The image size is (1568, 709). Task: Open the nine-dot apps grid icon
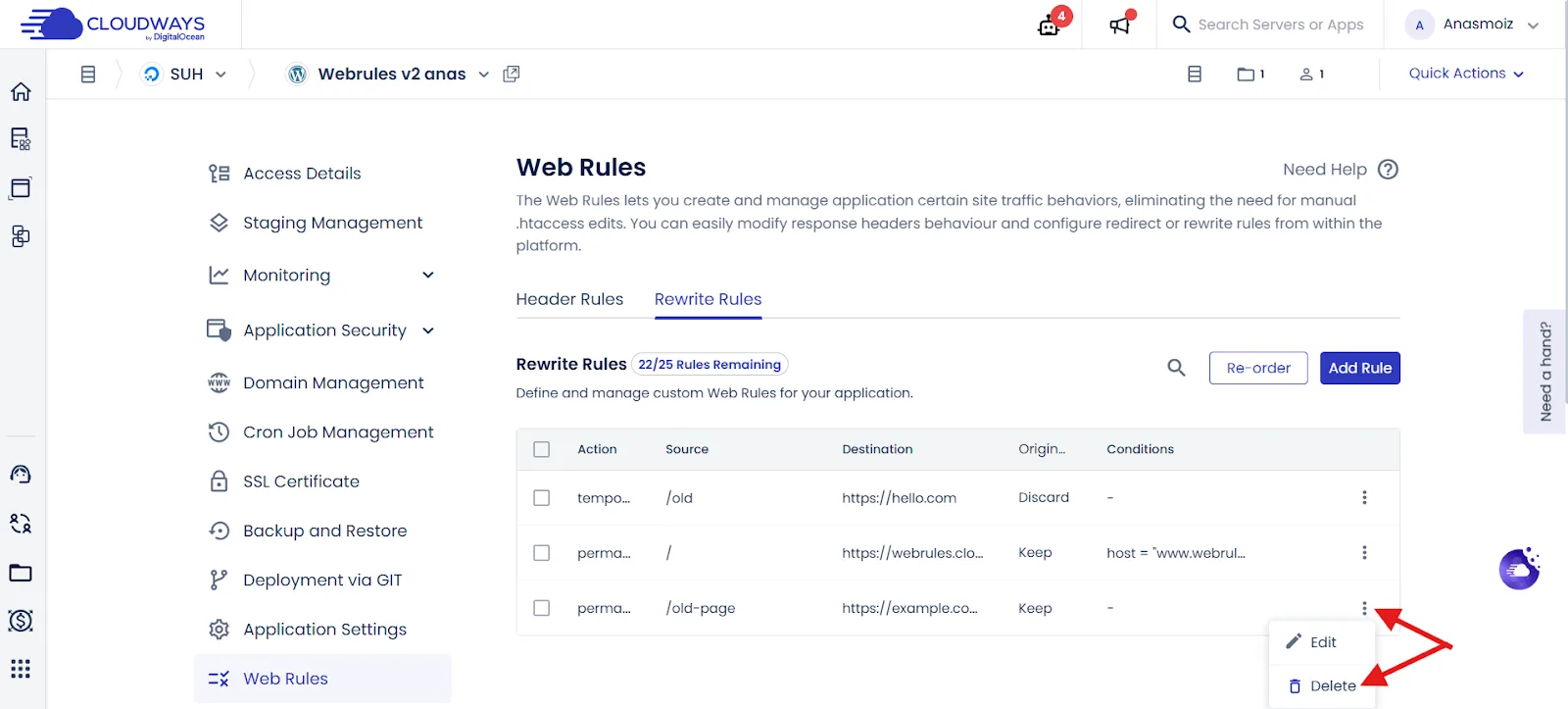(x=21, y=669)
